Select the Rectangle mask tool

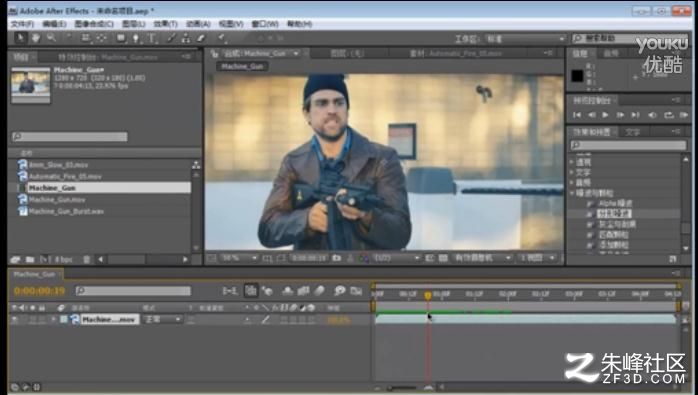coord(121,38)
